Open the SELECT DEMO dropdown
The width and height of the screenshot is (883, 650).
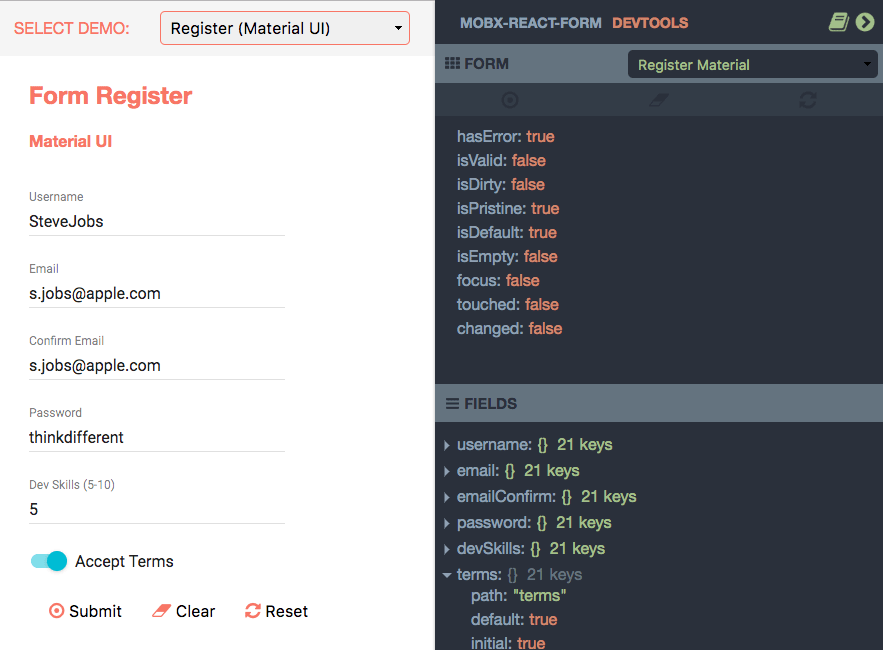[x=284, y=28]
